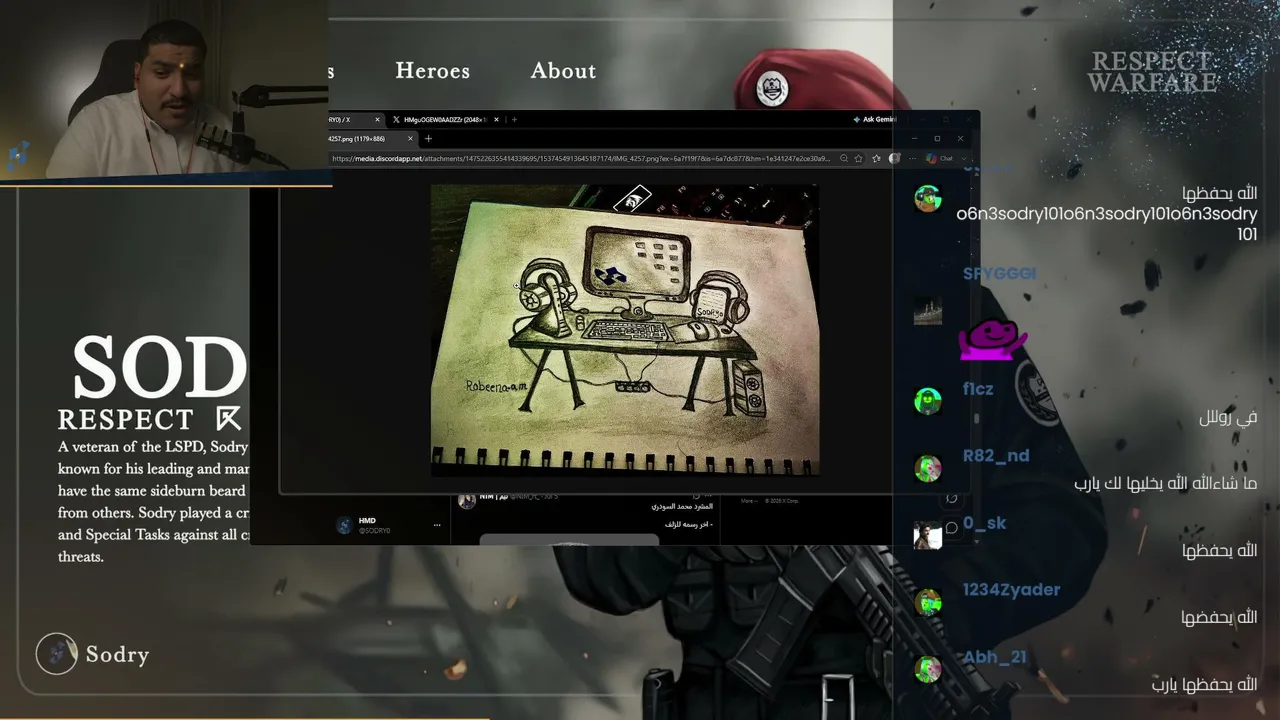Image resolution: width=1280 pixels, height=720 pixels.
Task: Bookmark this page with the star icon
Action: pos(858,158)
